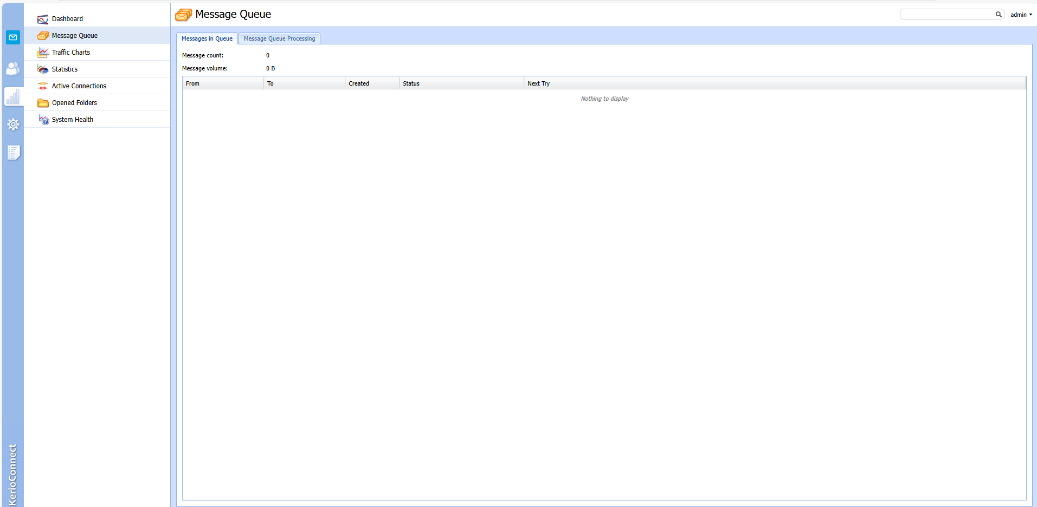The image size is (1037, 507).
Task: Sort by the Next Try column header
Action: click(x=538, y=84)
